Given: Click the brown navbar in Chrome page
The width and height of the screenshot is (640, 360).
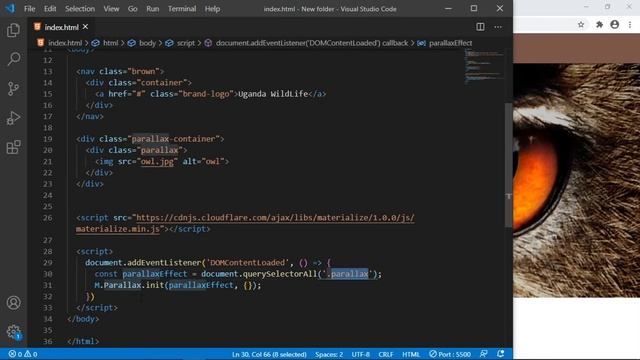Looking at the screenshot, I should tap(576, 48).
